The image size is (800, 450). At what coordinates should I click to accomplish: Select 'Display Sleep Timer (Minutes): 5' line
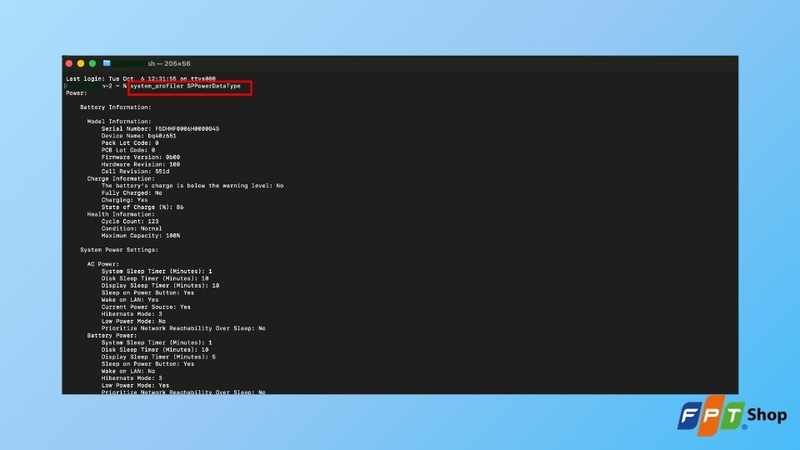158,357
